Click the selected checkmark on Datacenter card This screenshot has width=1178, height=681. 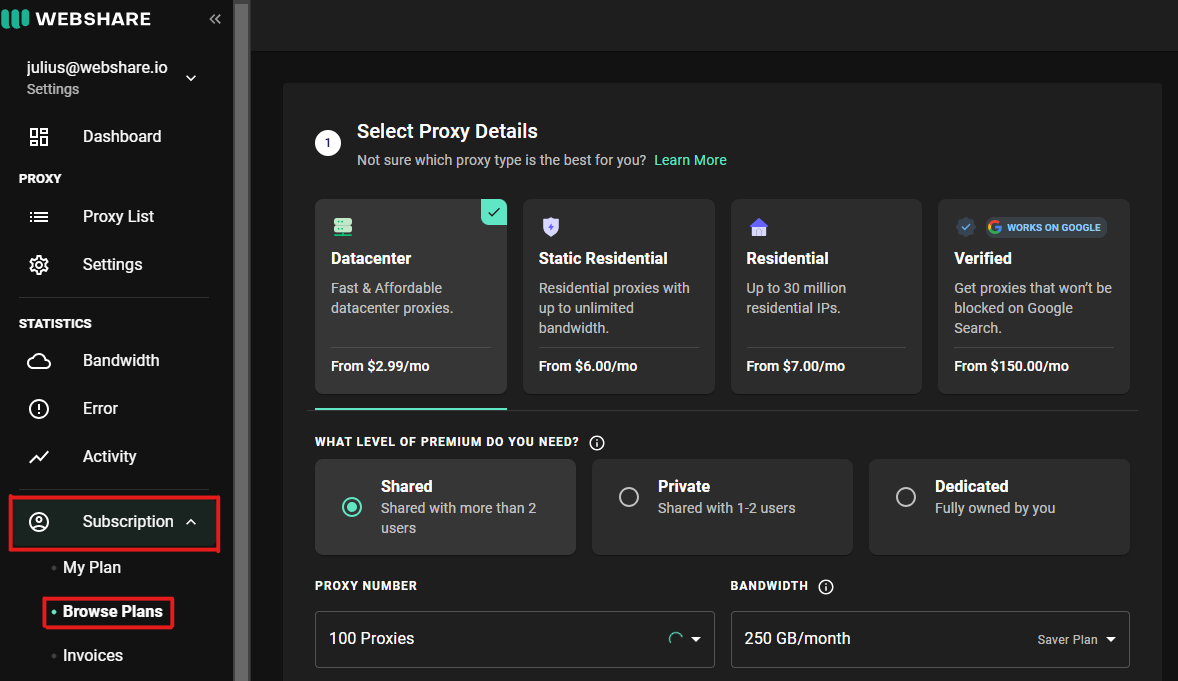coord(494,212)
